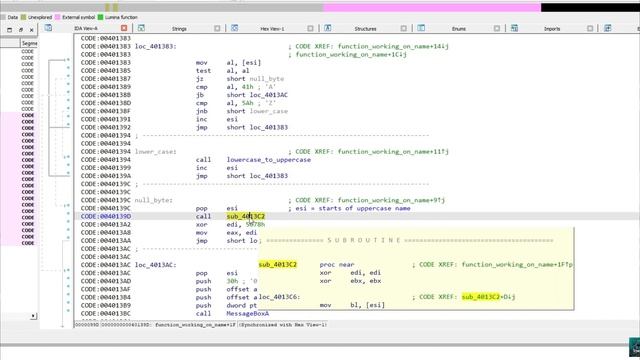
Task: Click address CODE:0040139D on highlighted line
Action: 106,216
